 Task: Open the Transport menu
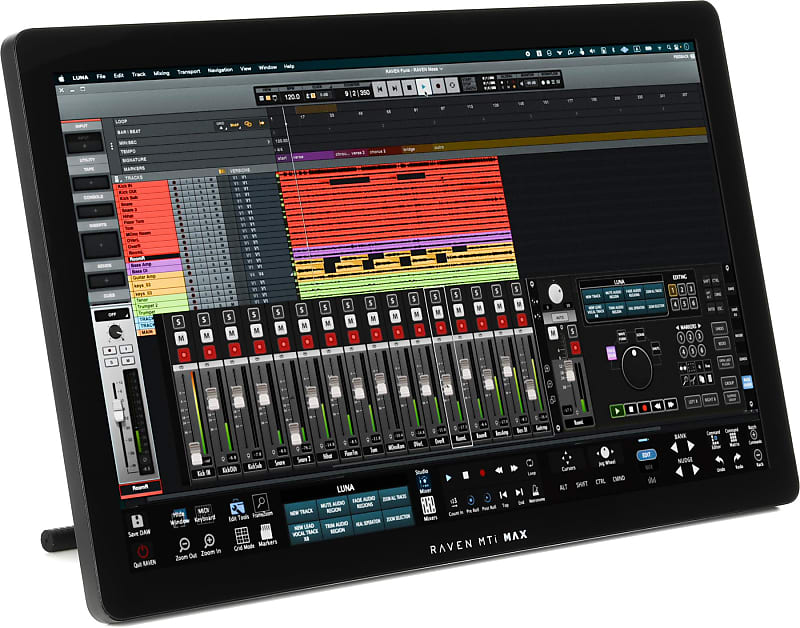(x=187, y=71)
